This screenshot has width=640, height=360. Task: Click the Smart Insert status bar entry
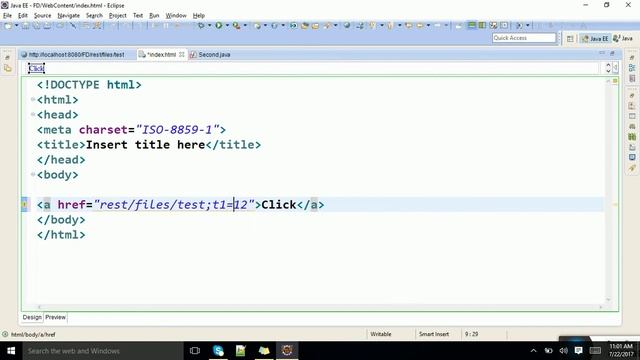point(433,334)
